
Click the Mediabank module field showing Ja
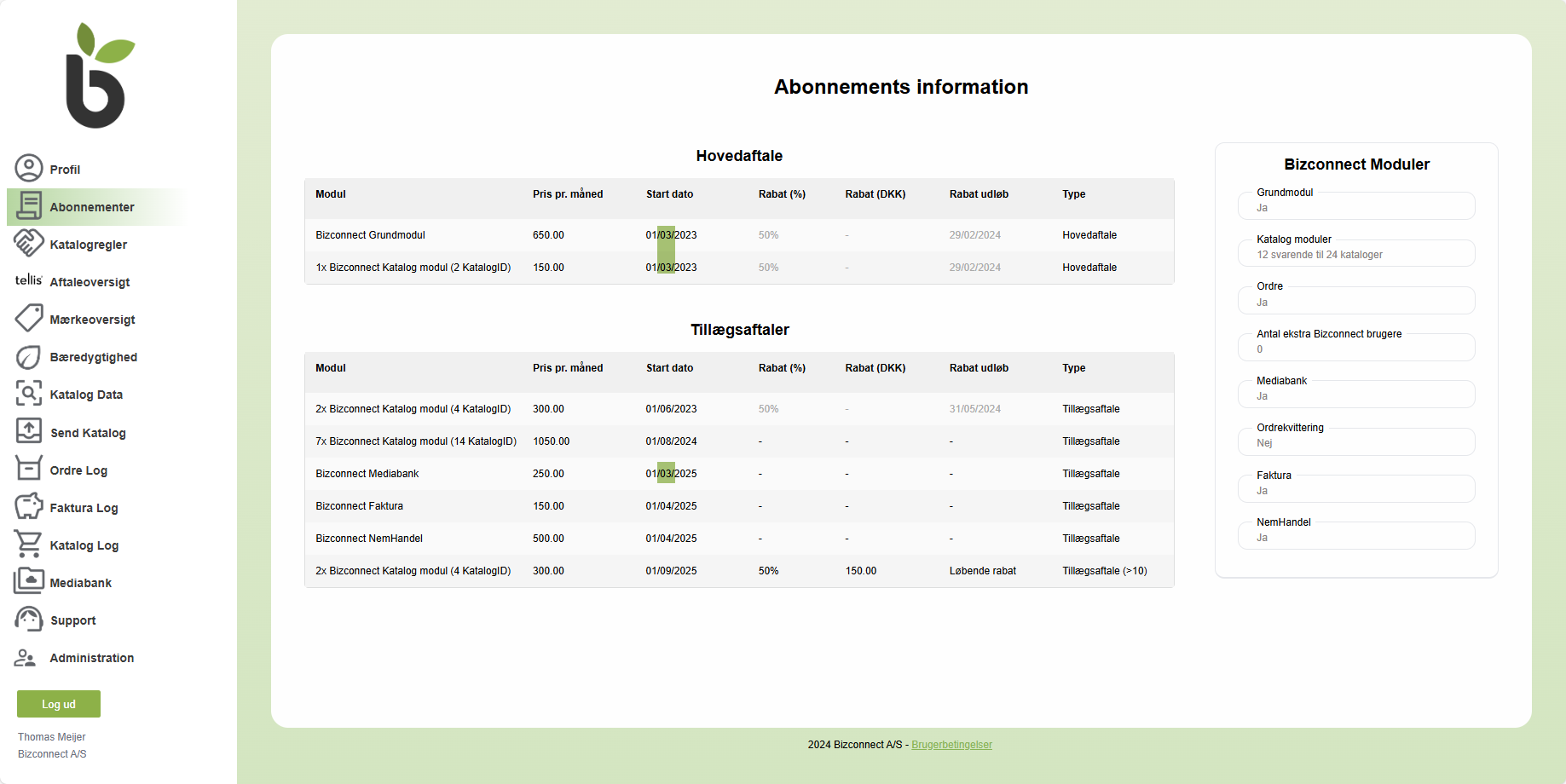[1356, 394]
